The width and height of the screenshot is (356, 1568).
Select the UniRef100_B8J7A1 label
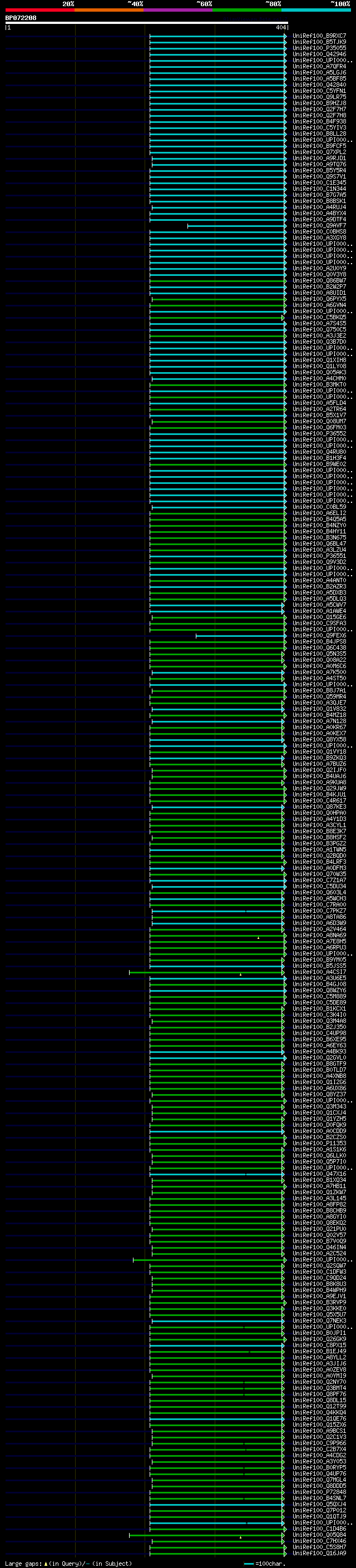click(x=319, y=691)
